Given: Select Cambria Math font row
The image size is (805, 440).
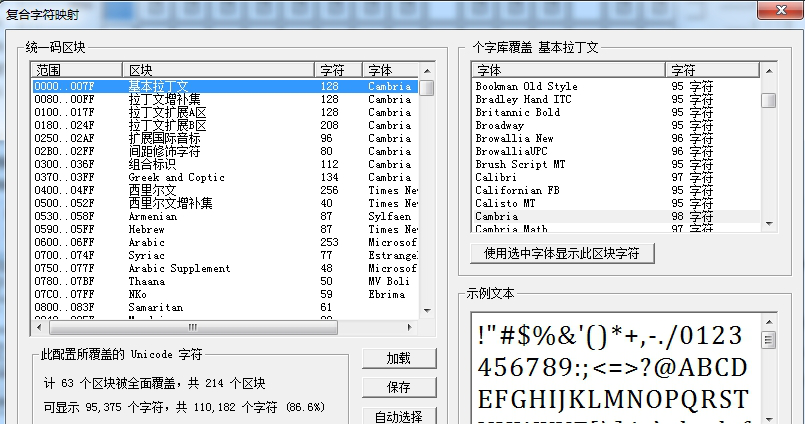Looking at the screenshot, I should (616, 228).
